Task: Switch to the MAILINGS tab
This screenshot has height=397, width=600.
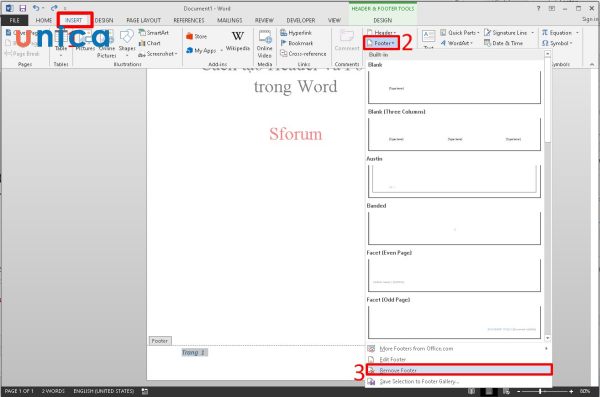Action: pos(230,20)
